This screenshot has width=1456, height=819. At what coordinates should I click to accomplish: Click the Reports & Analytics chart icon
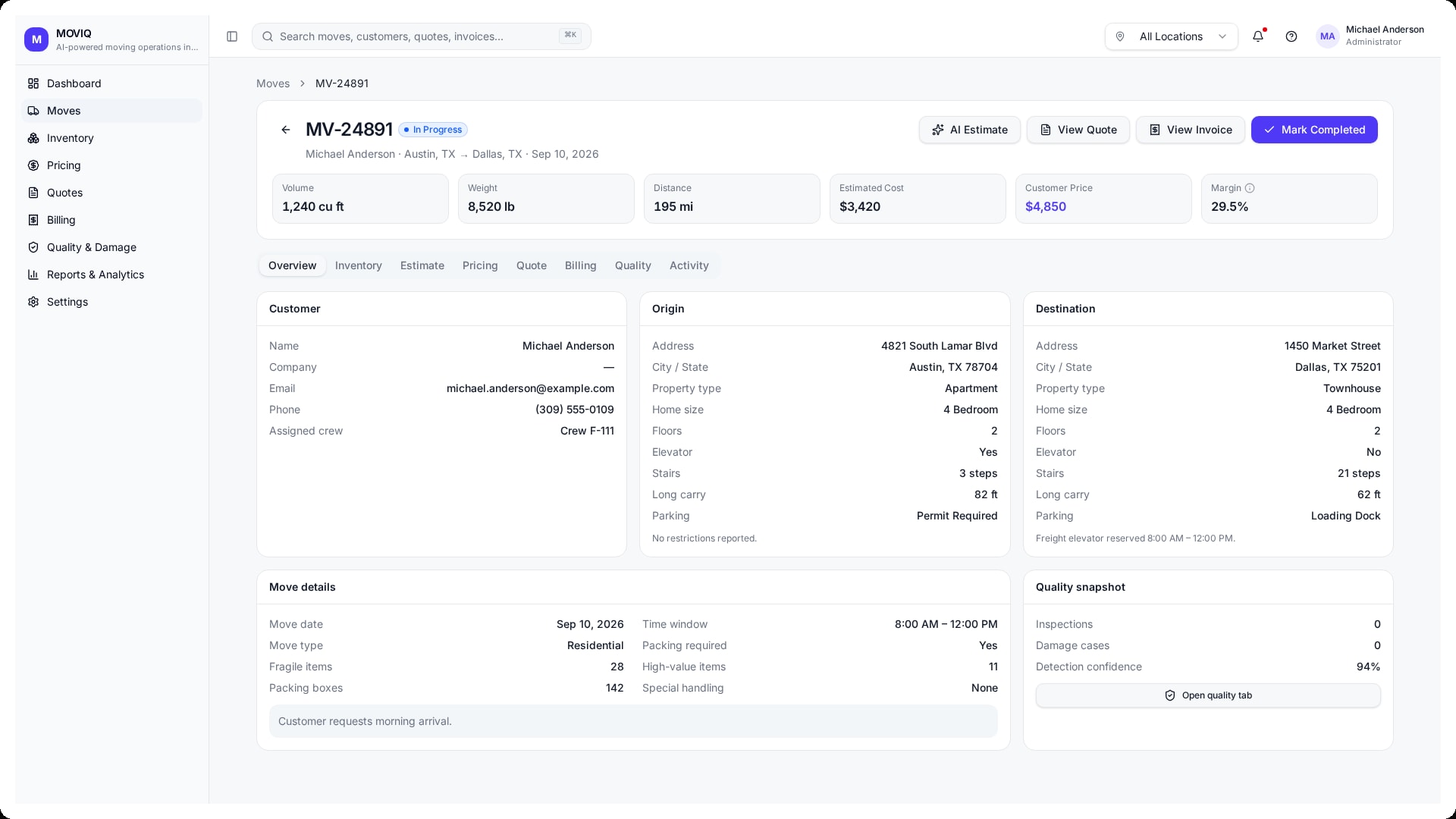point(33,275)
